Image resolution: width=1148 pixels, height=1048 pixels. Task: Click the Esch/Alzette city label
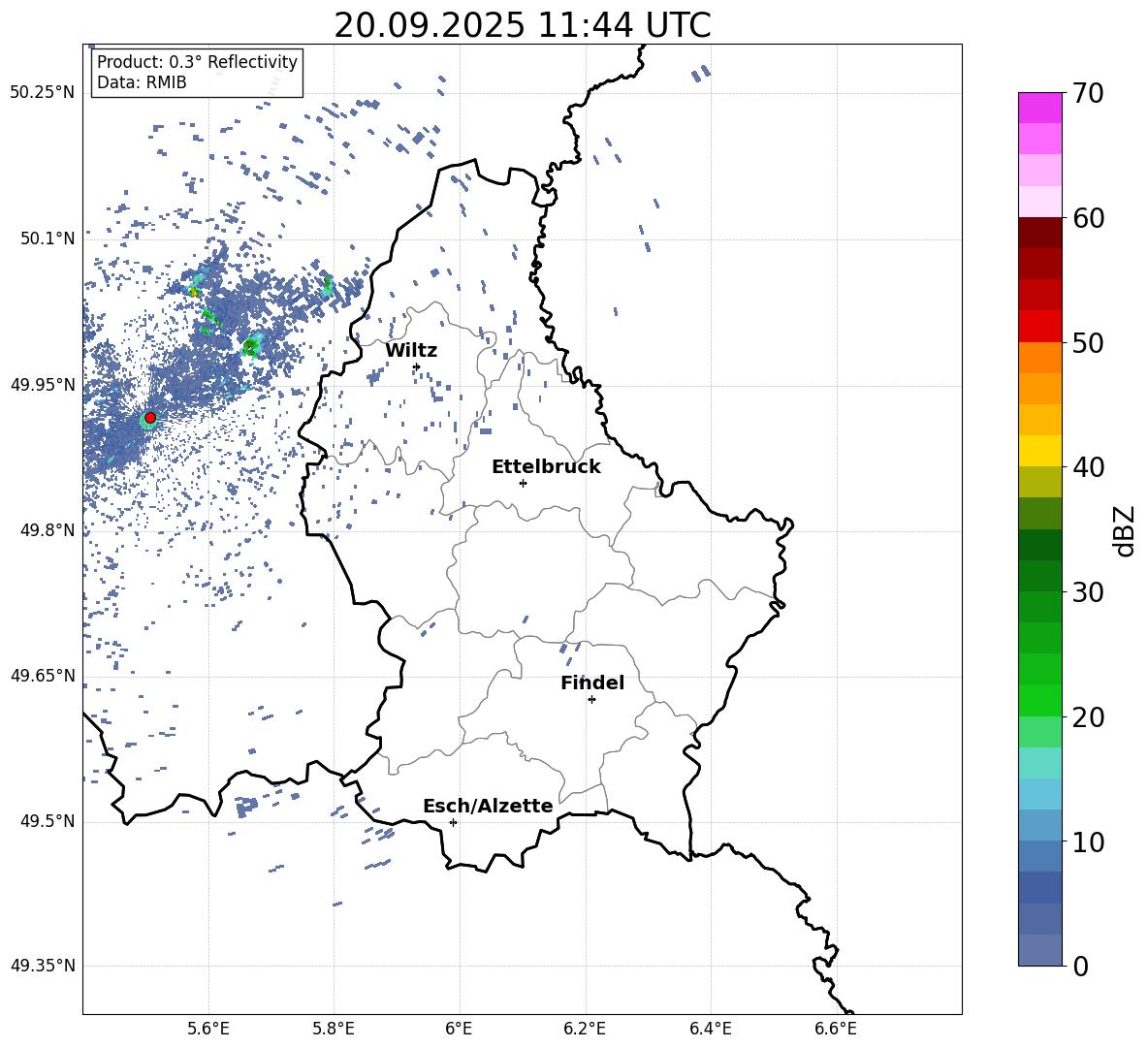coord(488,806)
